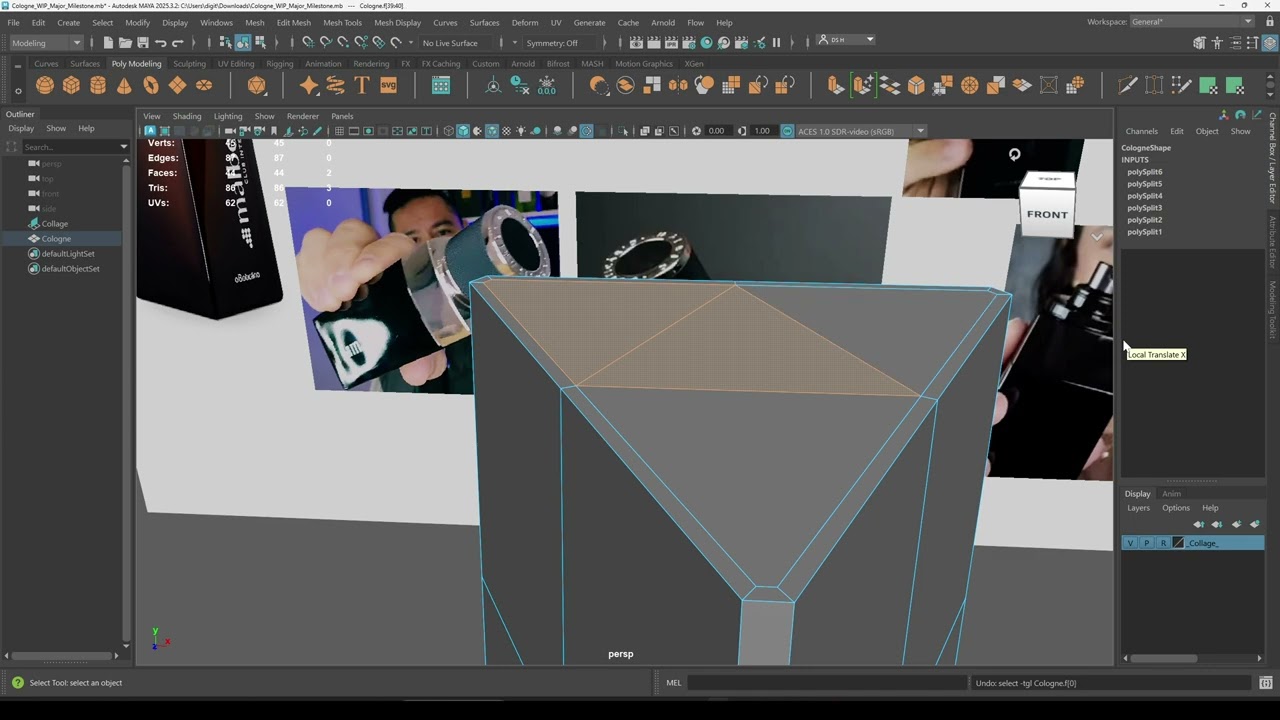Add a polygon cone primitive

pos(124,86)
